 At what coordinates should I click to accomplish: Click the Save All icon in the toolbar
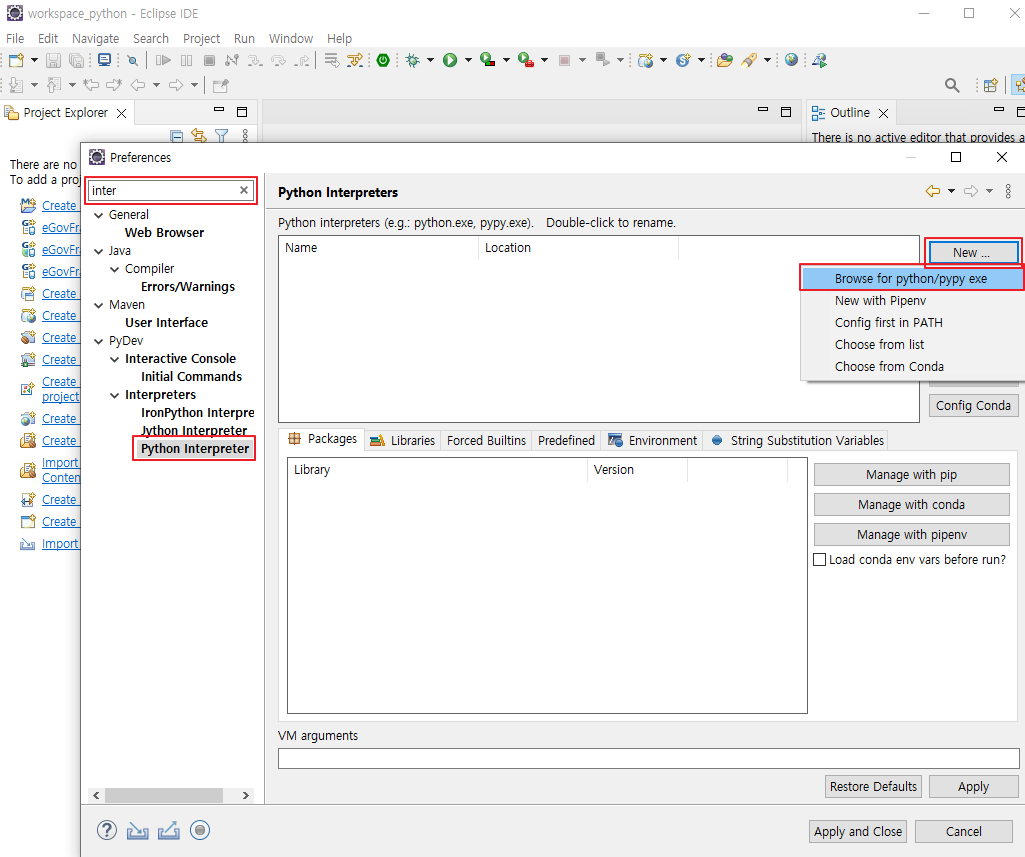[76, 60]
